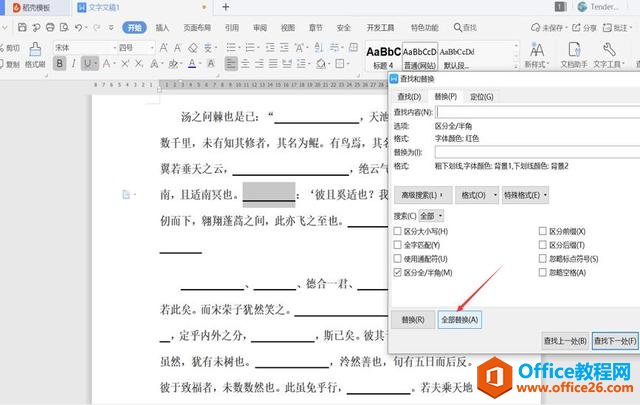Open the References ribbon tab
The height and width of the screenshot is (405, 640).
[x=232, y=28]
